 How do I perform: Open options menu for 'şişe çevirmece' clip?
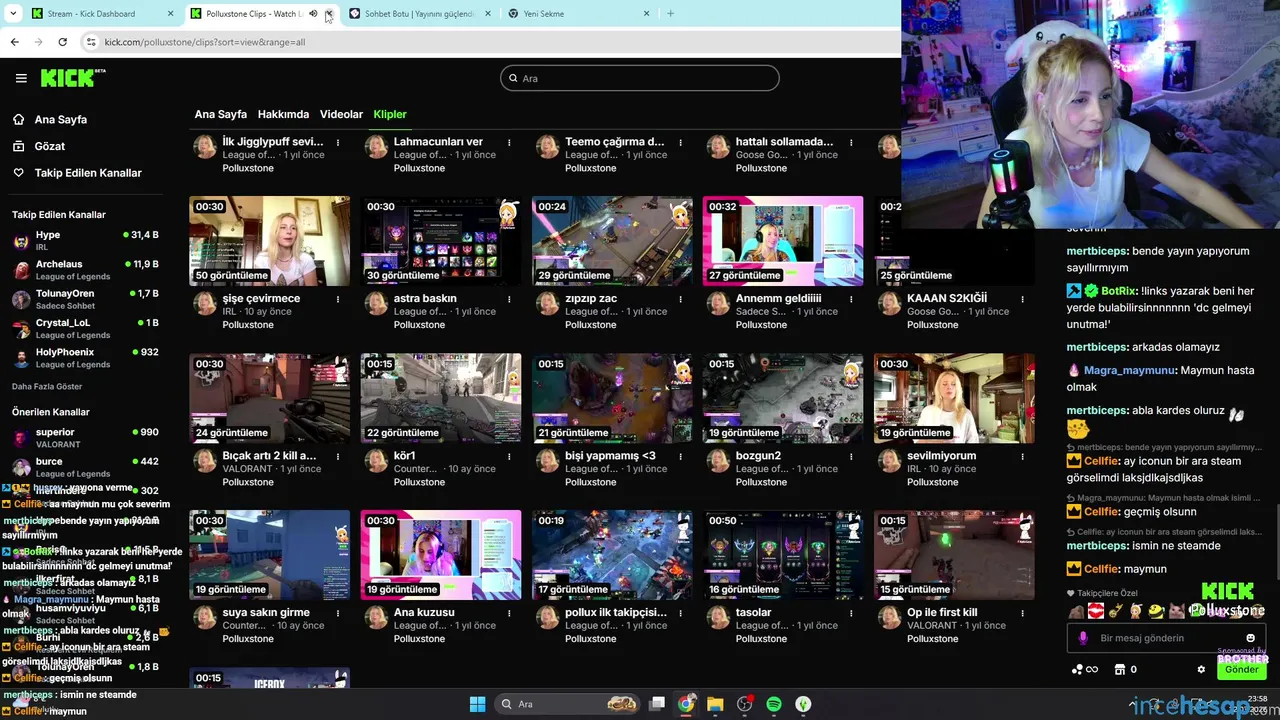pyautogui.click(x=338, y=299)
